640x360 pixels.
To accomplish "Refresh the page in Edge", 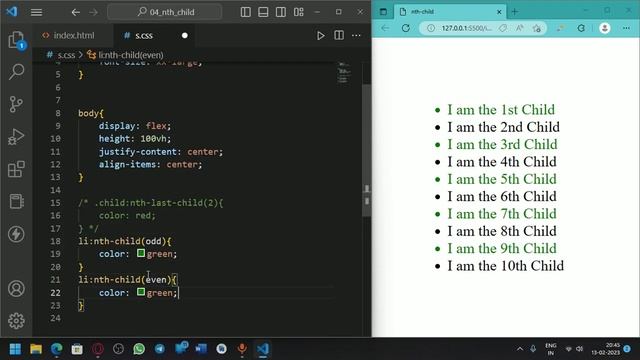I will coord(406,28).
